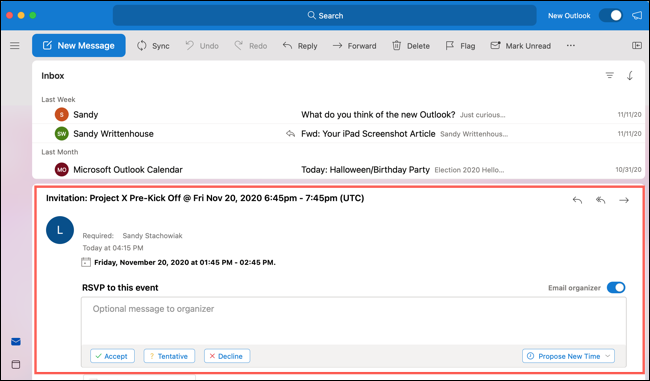Click the replied arrow icon on Fwd email
The height and width of the screenshot is (381, 650).
point(290,133)
